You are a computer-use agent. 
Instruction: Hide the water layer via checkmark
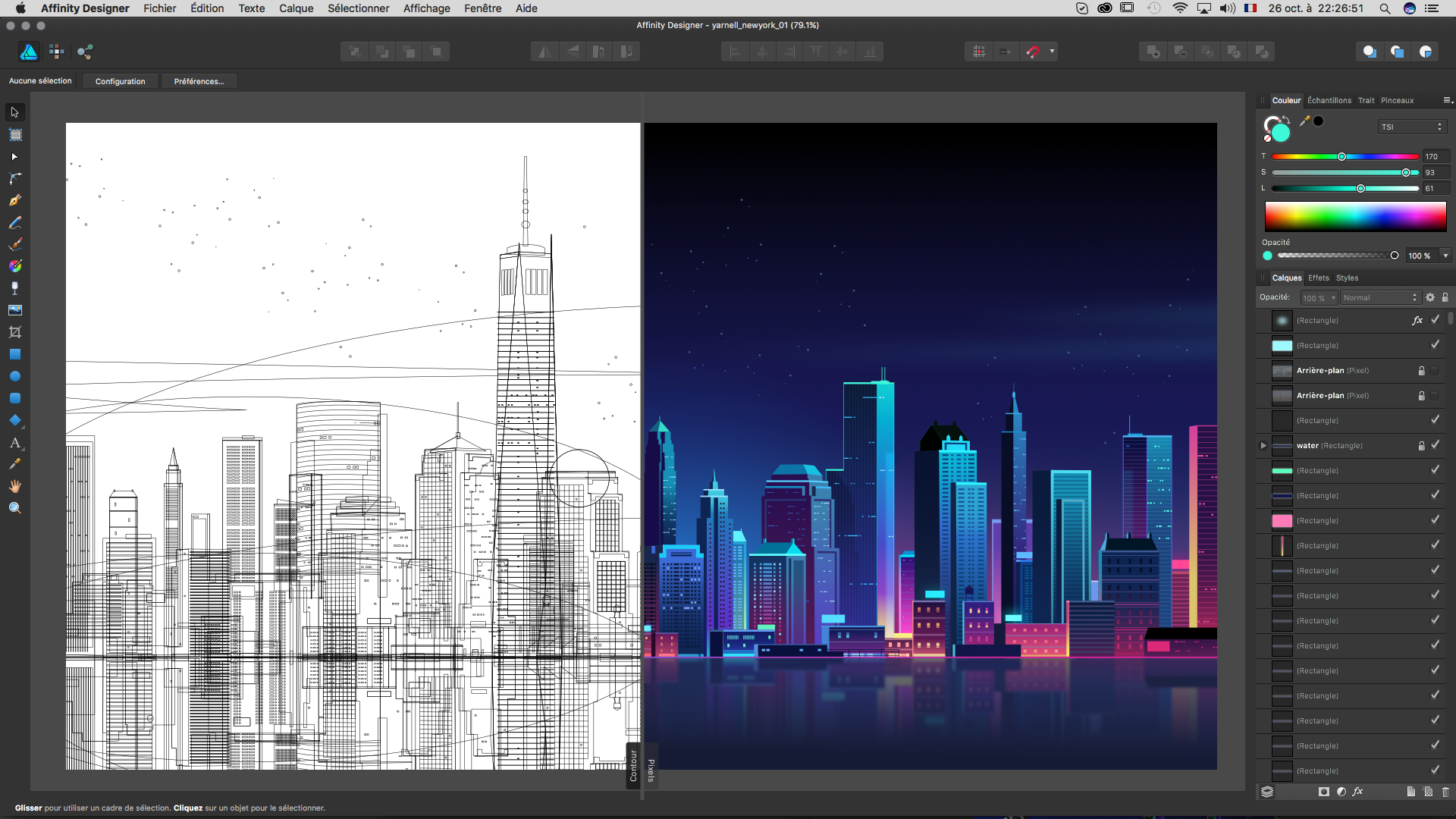coord(1435,445)
